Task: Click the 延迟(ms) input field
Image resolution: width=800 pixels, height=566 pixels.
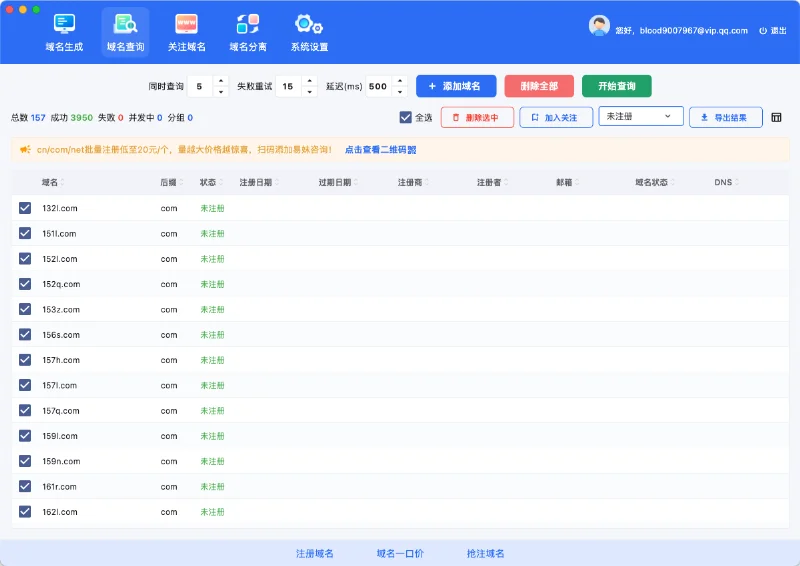Action: [379, 86]
